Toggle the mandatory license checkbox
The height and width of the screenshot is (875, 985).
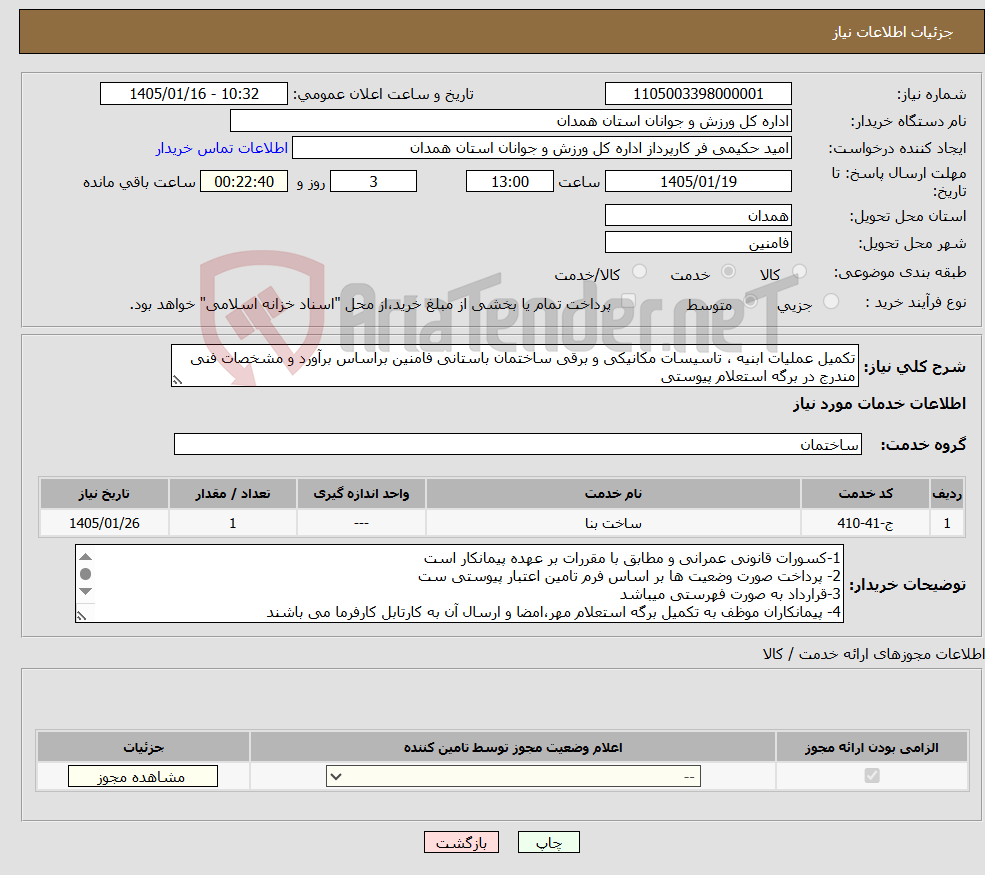tap(872, 776)
